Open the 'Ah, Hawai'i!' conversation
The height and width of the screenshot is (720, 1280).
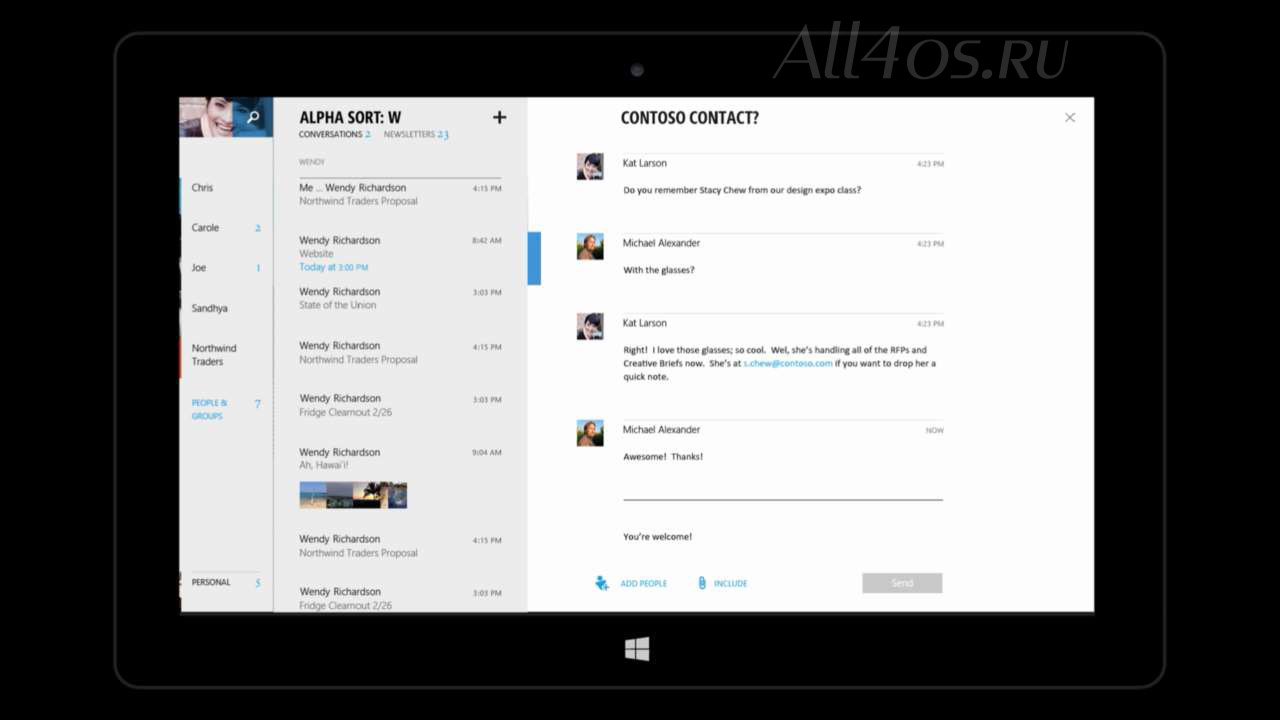click(x=400, y=458)
